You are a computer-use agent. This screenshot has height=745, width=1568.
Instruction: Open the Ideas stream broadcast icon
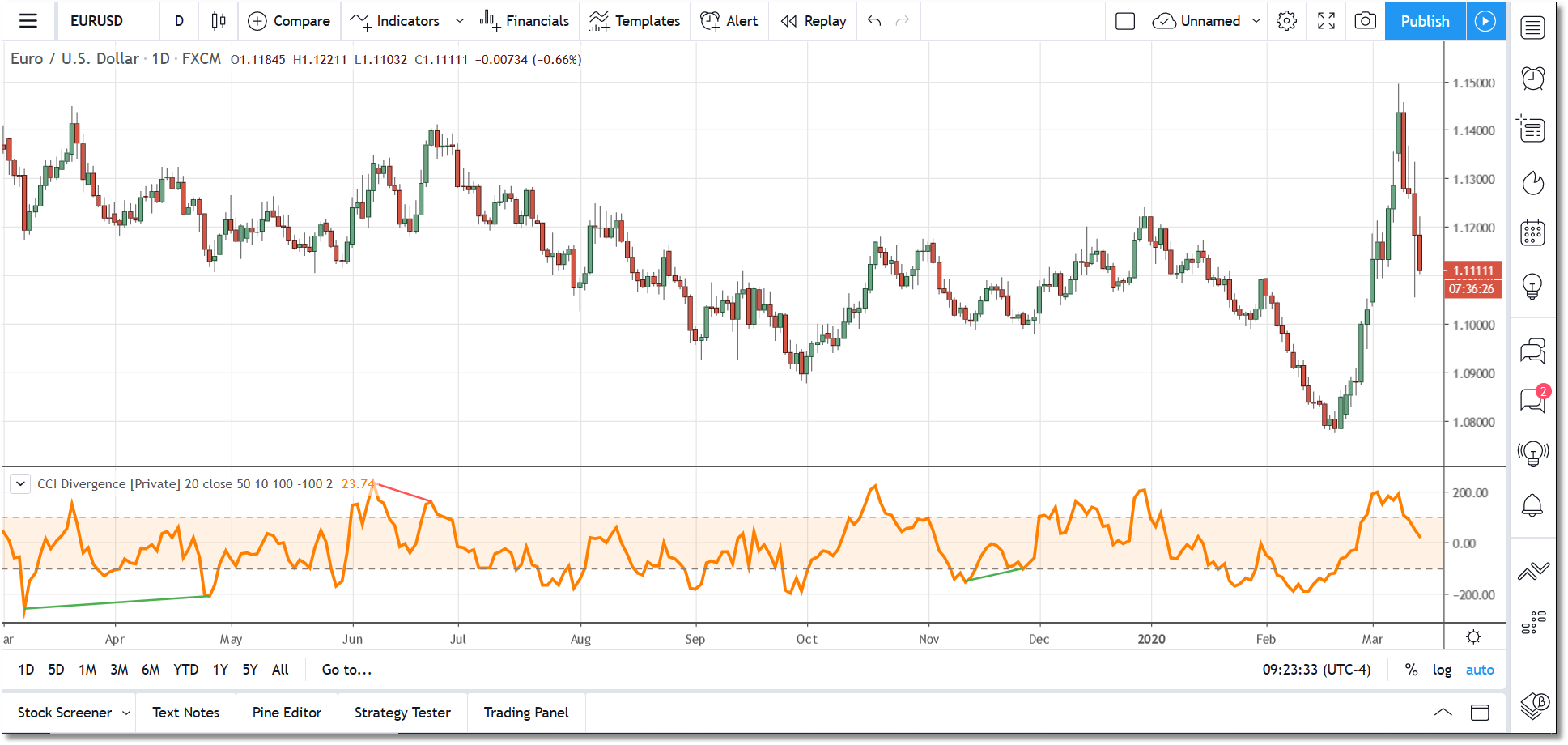(x=1532, y=453)
